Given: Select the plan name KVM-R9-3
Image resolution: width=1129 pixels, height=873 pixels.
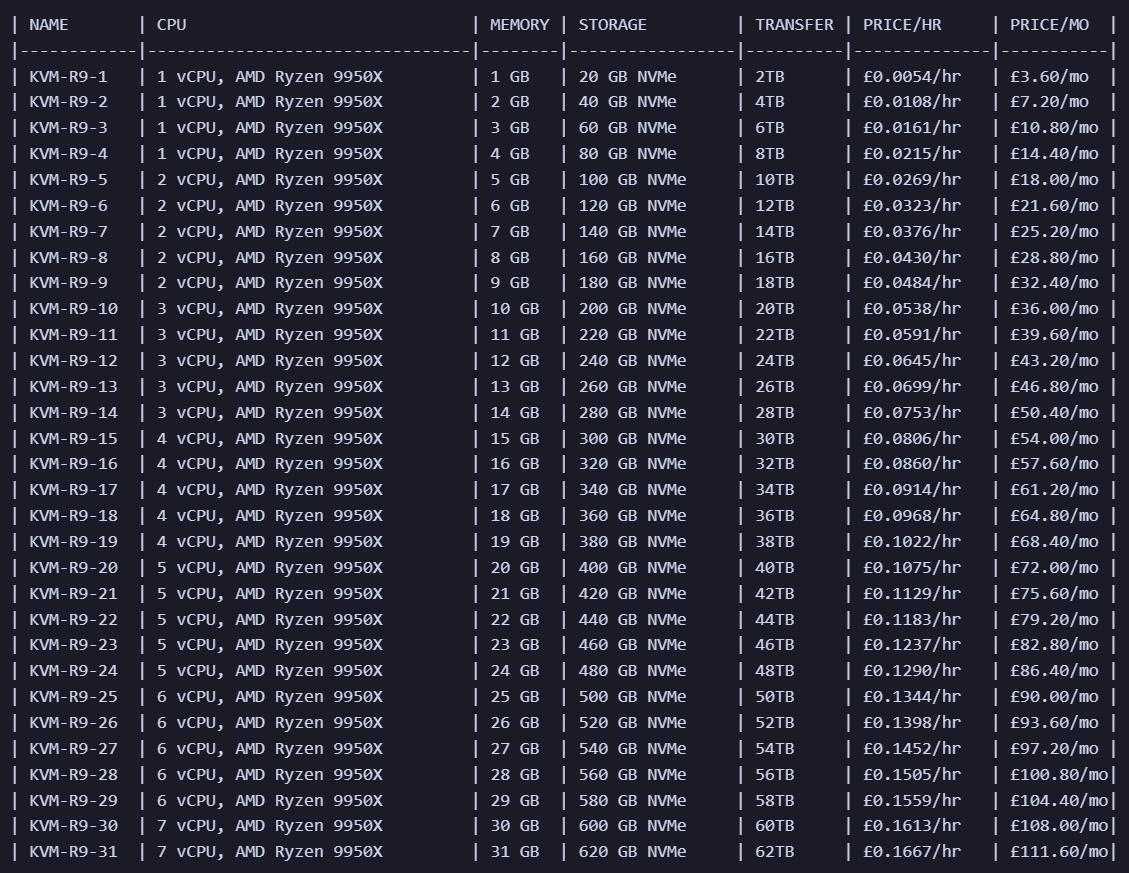Looking at the screenshot, I should (68, 127).
